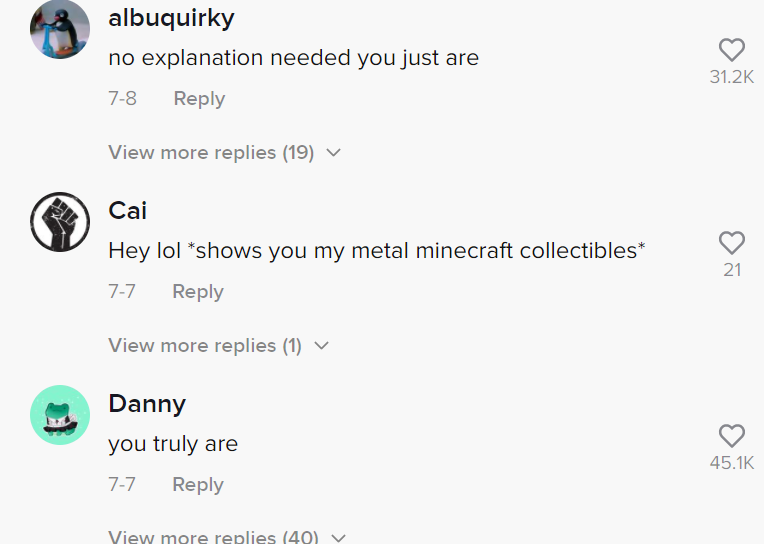The height and width of the screenshot is (544, 764).
Task: Open Cai's profile via the username
Action: point(128,211)
